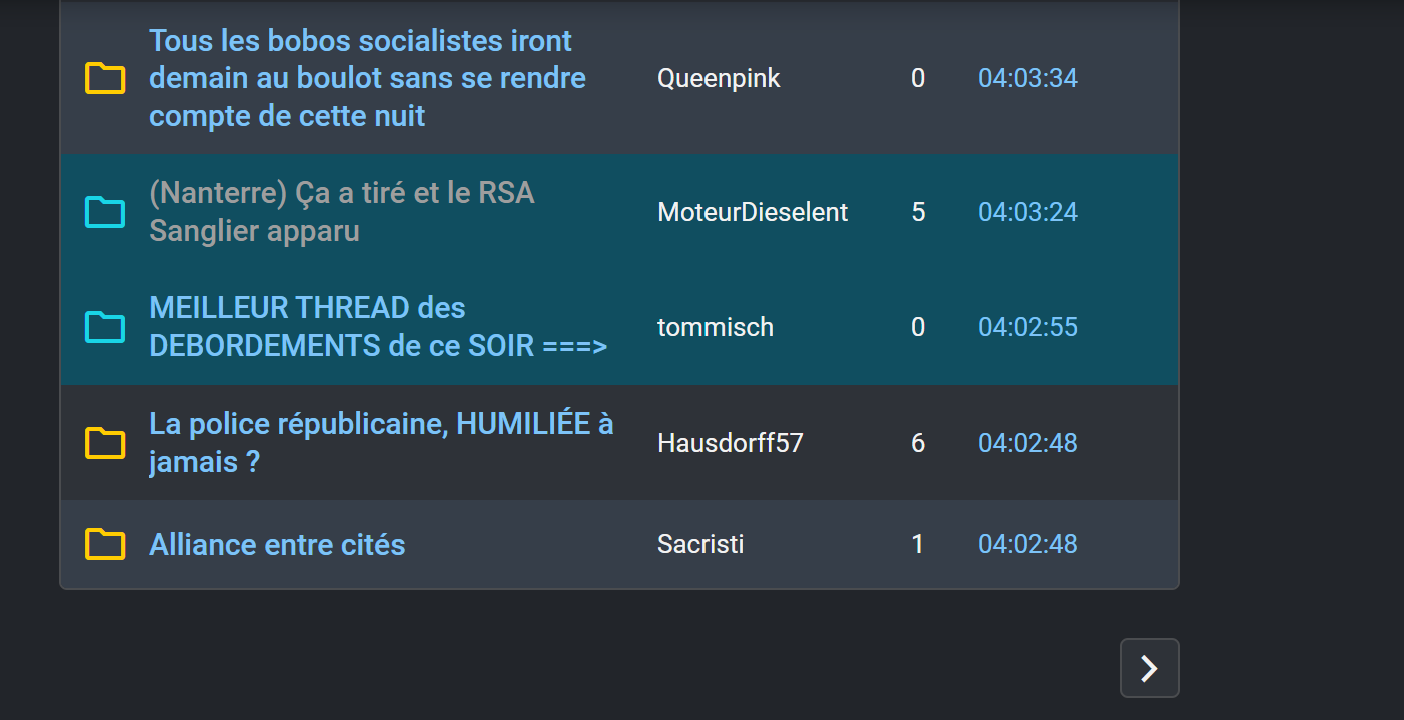
Task: Click yellow folder icon beside bobos socialistes topic
Action: point(105,78)
